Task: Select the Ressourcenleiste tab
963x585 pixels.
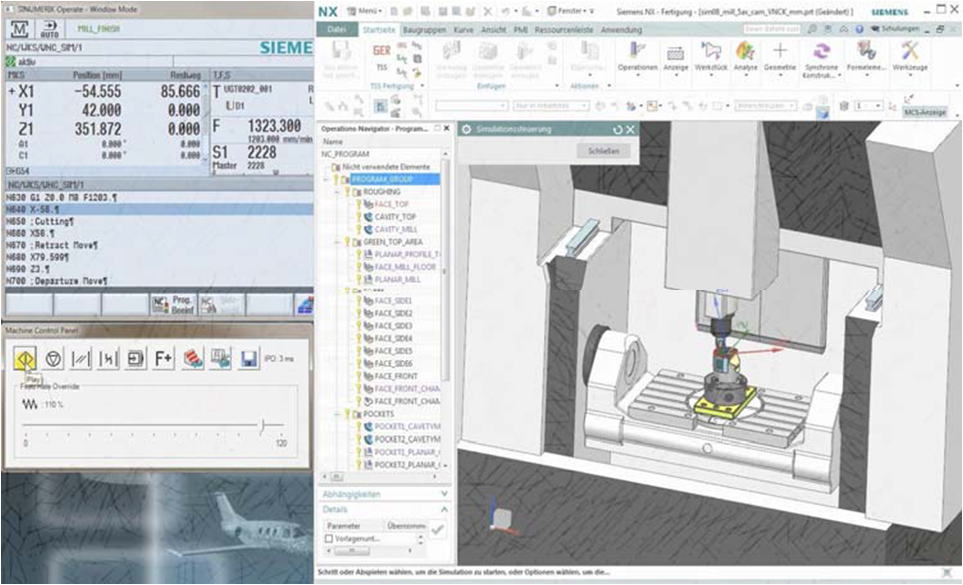Action: coord(564,29)
